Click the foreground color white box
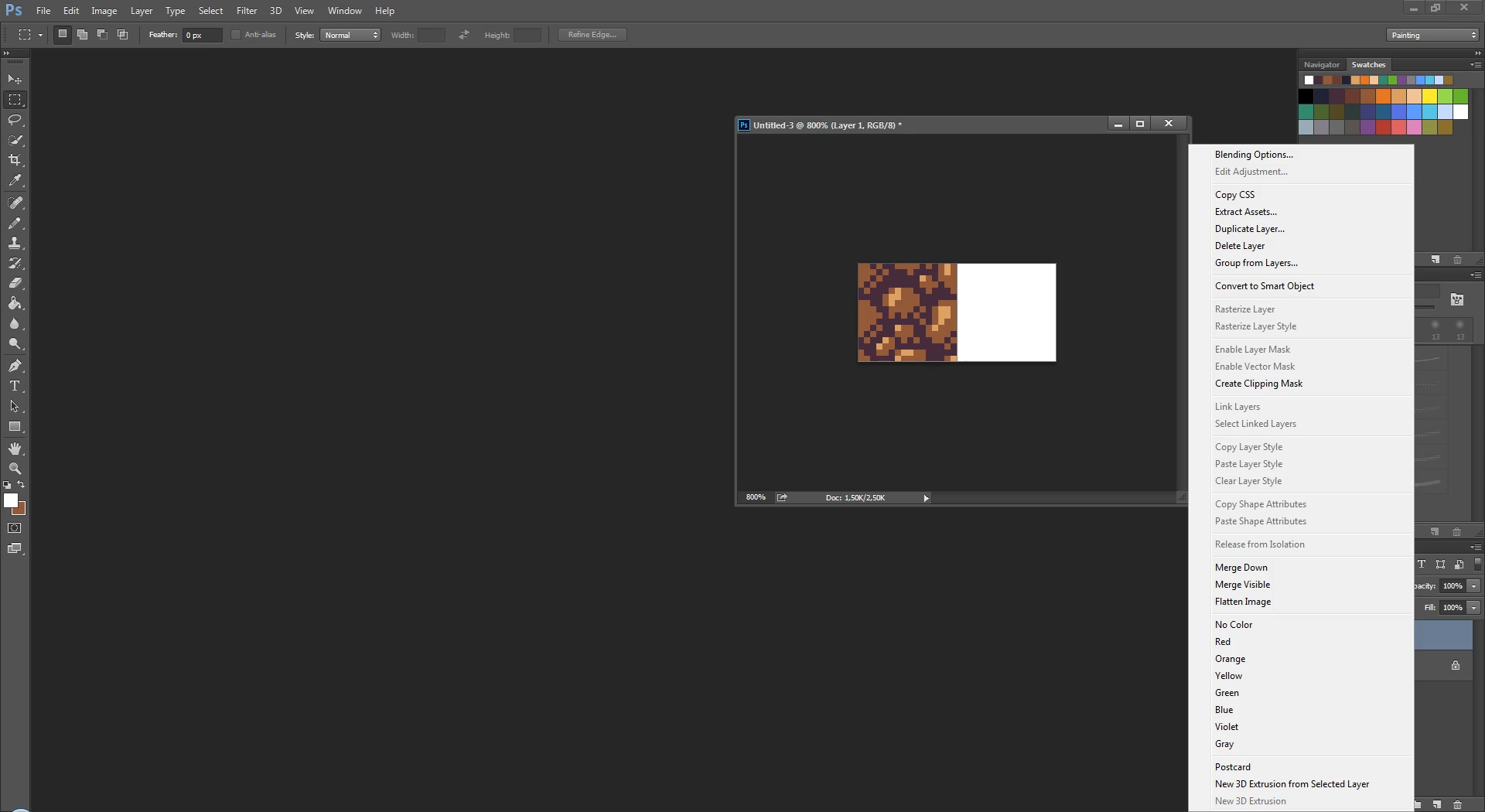This screenshot has height=812, width=1485. point(10,500)
